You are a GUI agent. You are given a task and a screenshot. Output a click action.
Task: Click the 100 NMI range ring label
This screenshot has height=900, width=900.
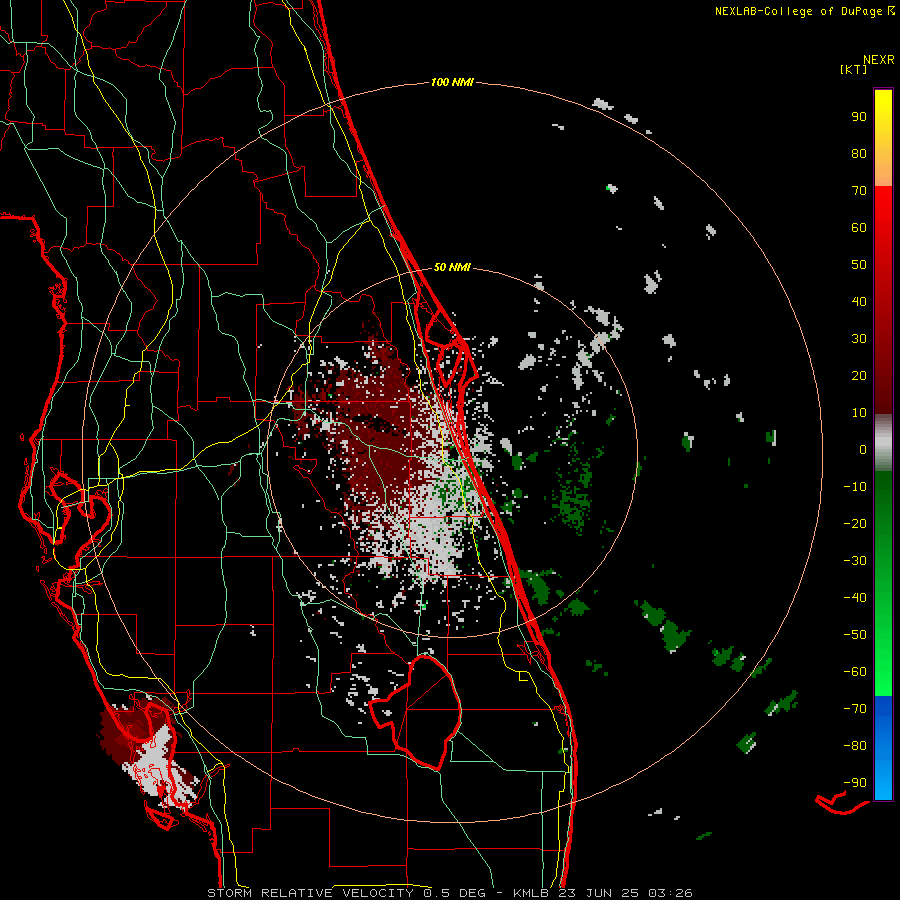(x=452, y=82)
